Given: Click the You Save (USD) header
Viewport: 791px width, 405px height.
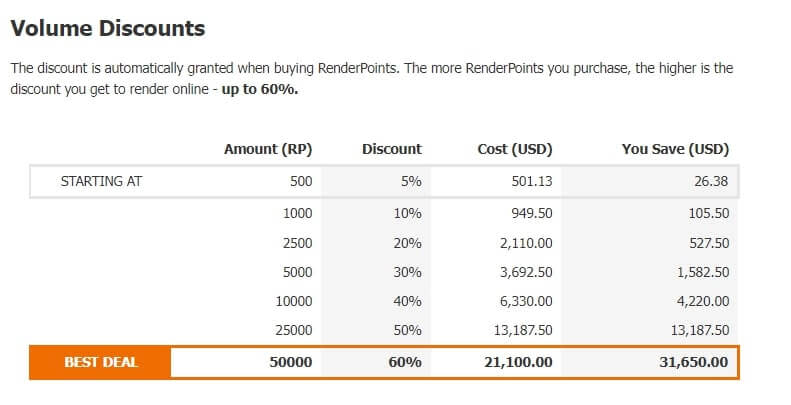Looking at the screenshot, I should (x=675, y=149).
